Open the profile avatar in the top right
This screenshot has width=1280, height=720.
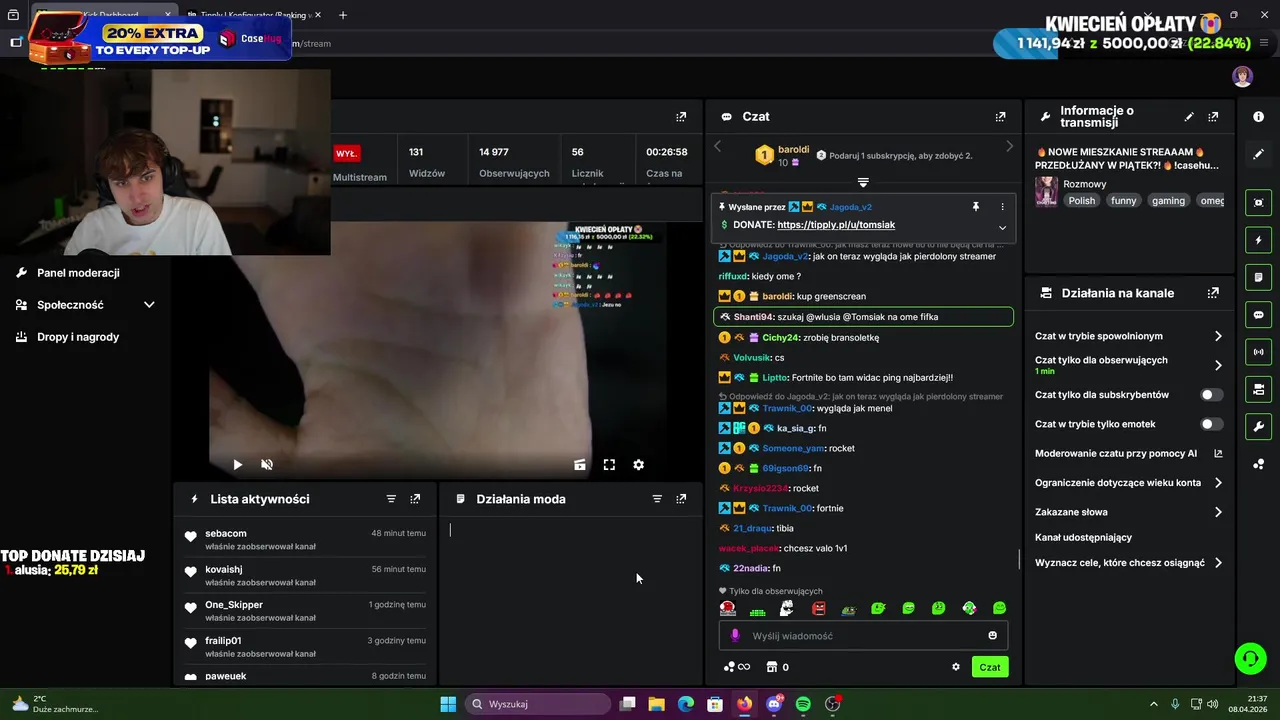(1242, 77)
